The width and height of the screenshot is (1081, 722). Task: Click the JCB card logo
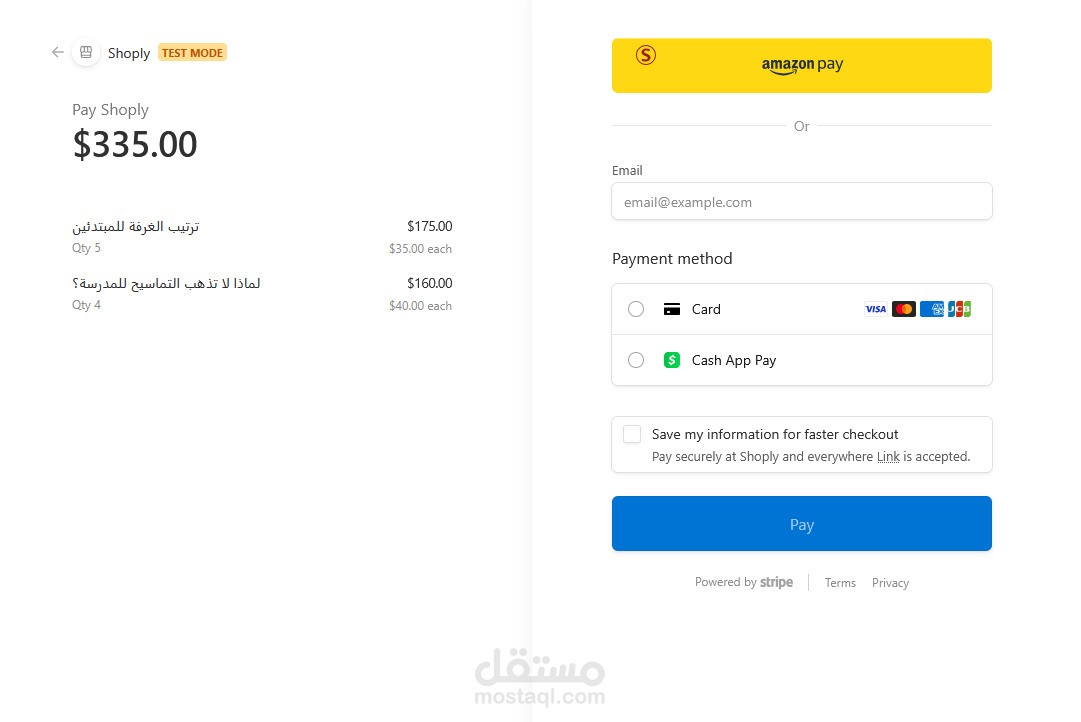pos(960,309)
